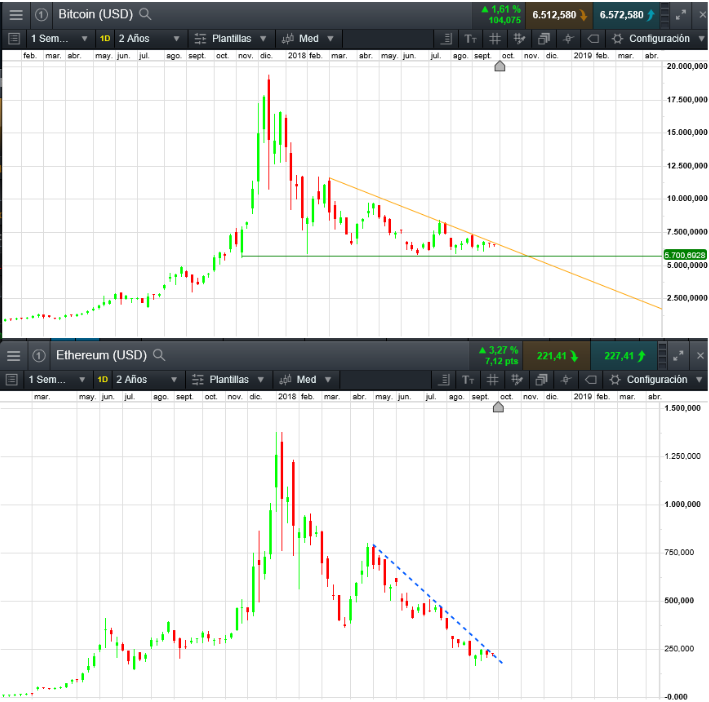
Task: Click the Bitcoin change value 1,61 %
Action: 501,9
